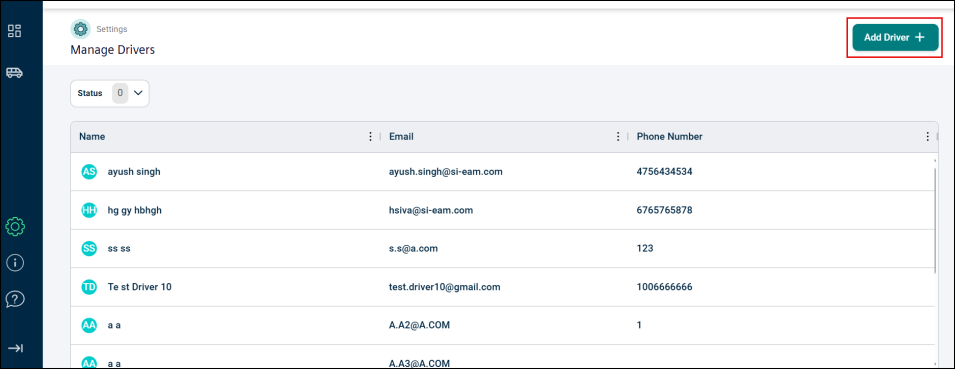Screen dimensions: 955x369
Task: Click the TD avatar for Te st Driver 10
Action: click(x=89, y=286)
